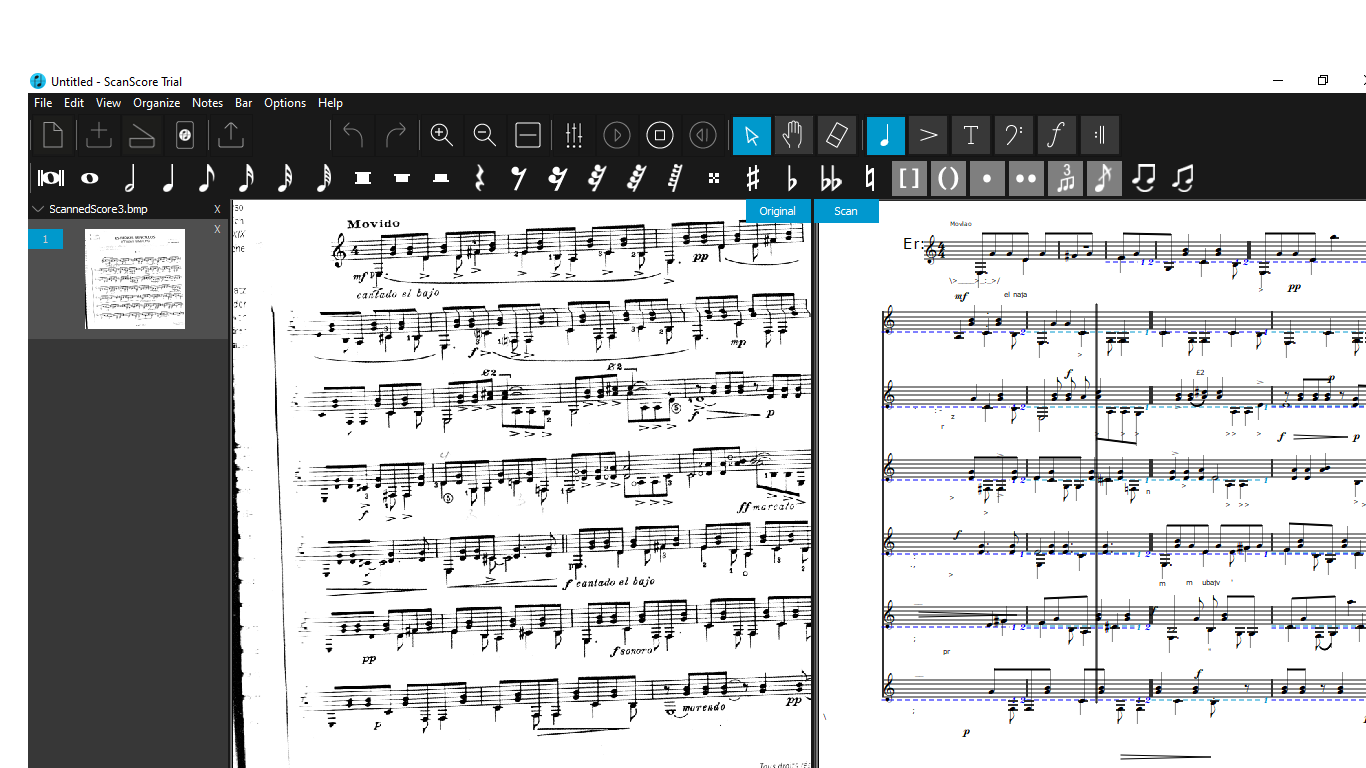The height and width of the screenshot is (768, 1366).
Task: Click the import file icon
Action: coord(99,135)
